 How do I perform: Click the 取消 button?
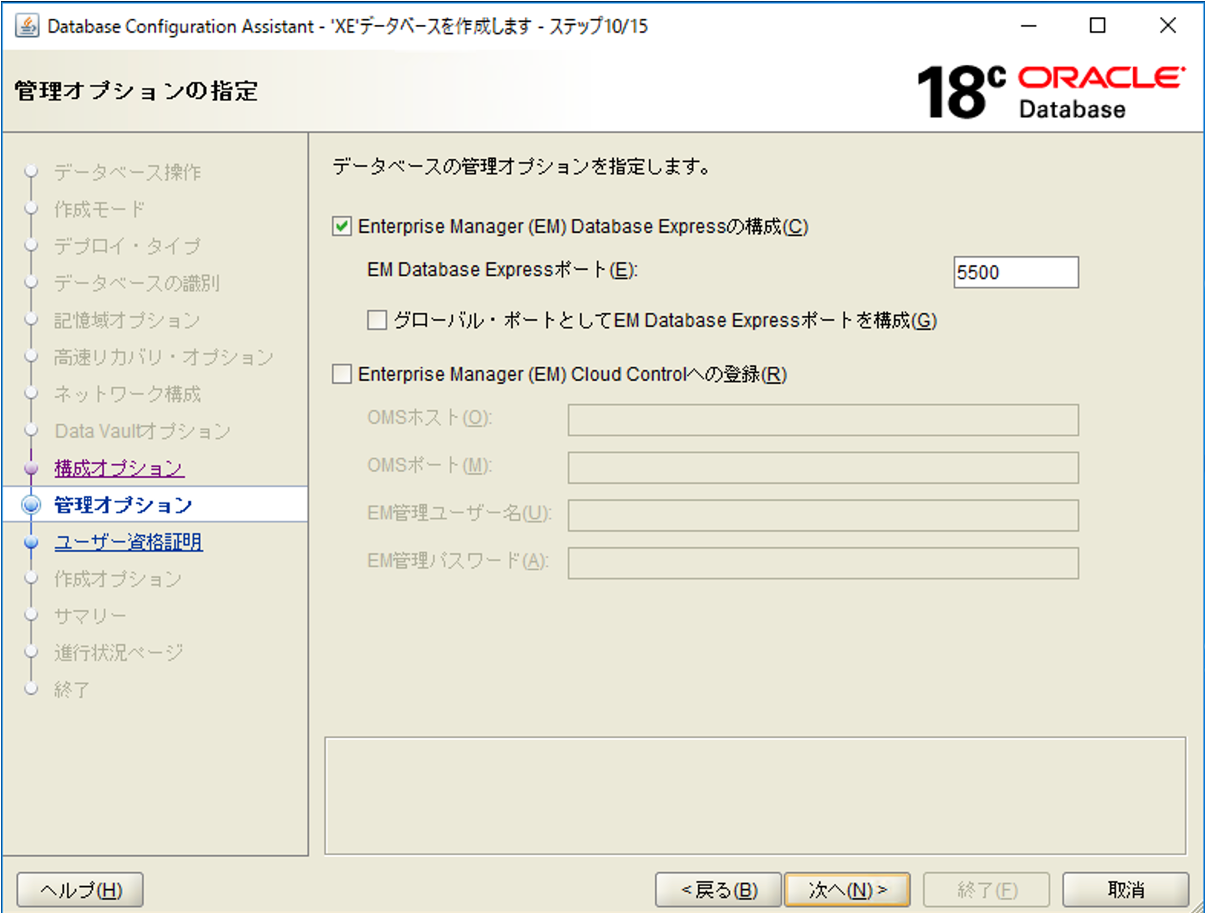click(x=1124, y=889)
